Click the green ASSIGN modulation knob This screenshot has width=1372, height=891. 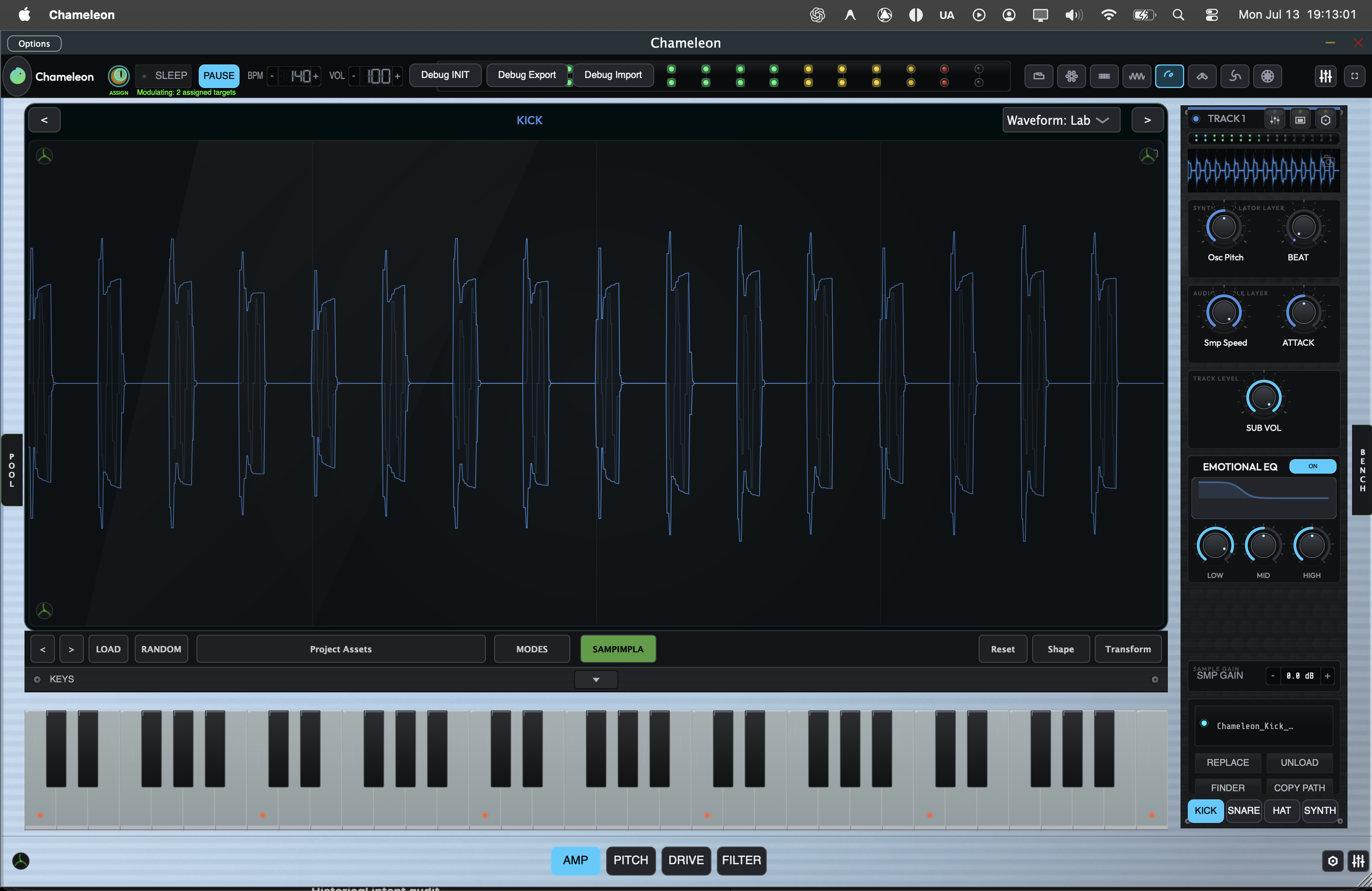coord(119,75)
